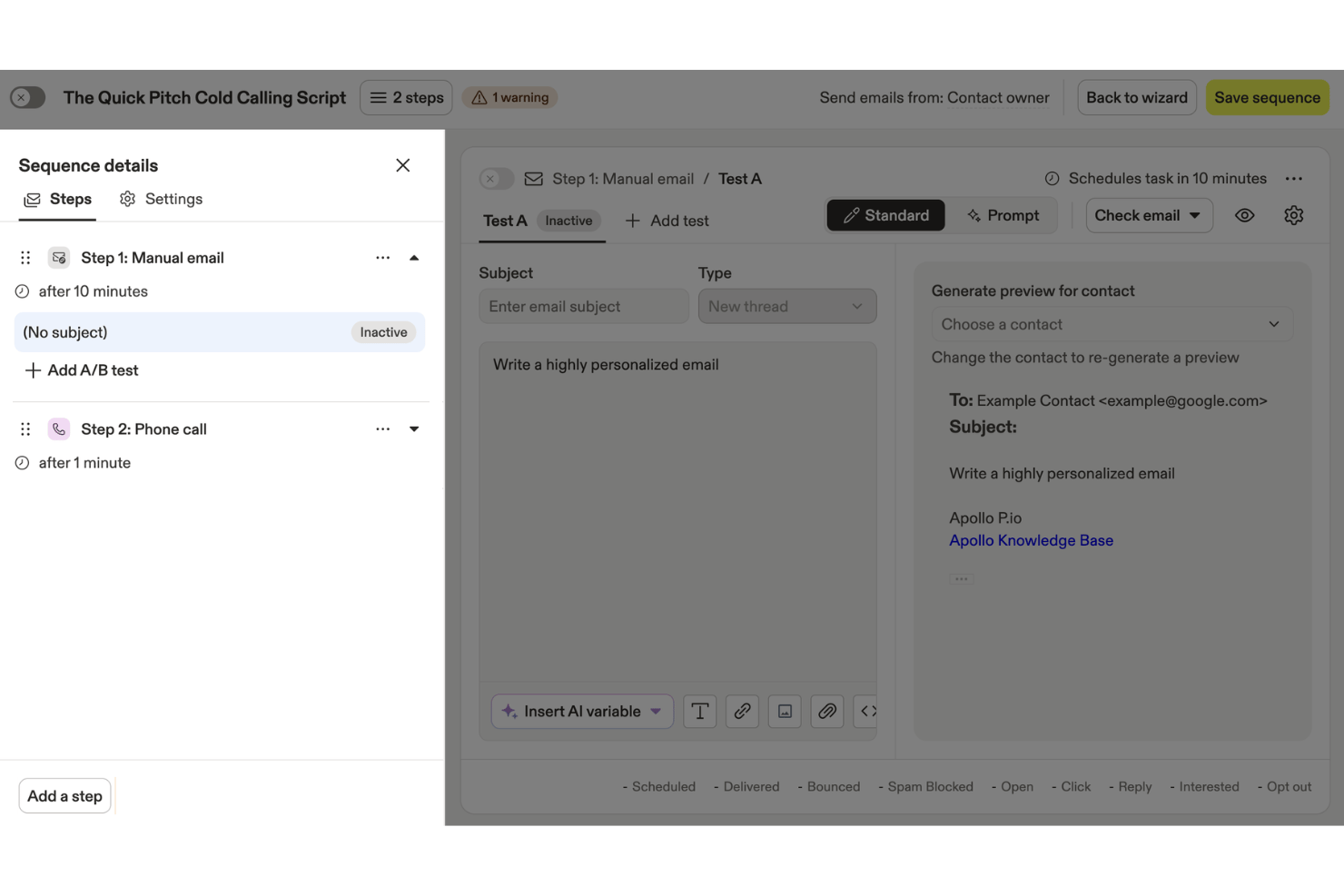Image resolution: width=1344 pixels, height=896 pixels.
Task: Click the clock icon beside after 10 minutes
Action: click(23, 291)
